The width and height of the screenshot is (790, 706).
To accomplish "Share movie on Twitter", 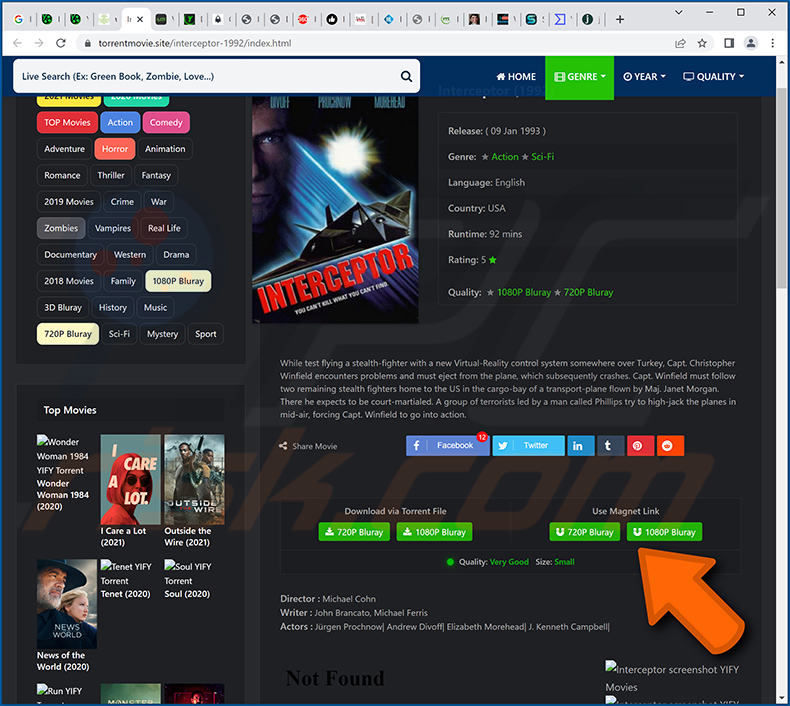I will pos(528,445).
